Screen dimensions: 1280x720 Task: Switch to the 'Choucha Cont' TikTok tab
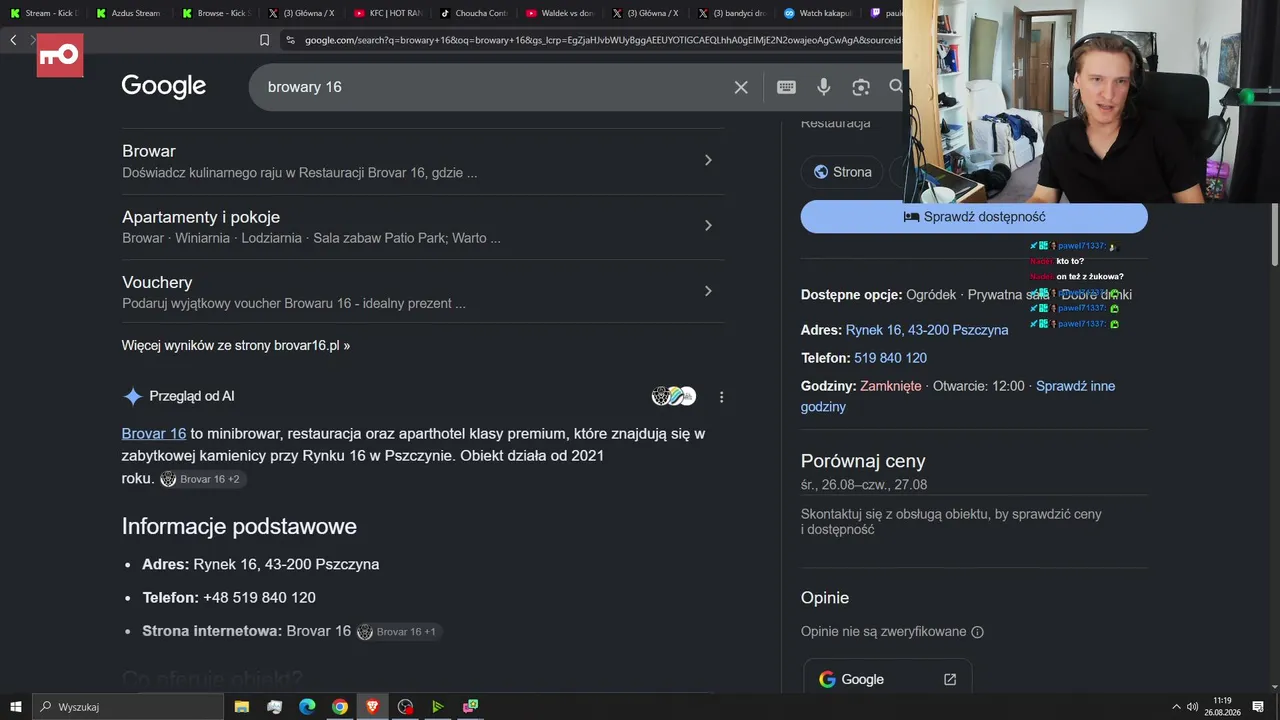(476, 13)
